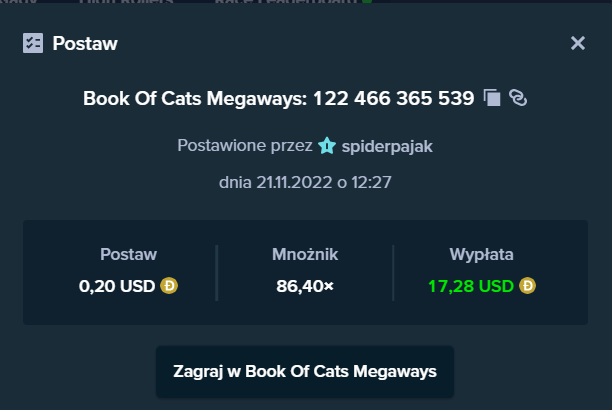This screenshot has height=410, width=612.
Task: Open the spiderpajak user profile
Action: [387, 146]
